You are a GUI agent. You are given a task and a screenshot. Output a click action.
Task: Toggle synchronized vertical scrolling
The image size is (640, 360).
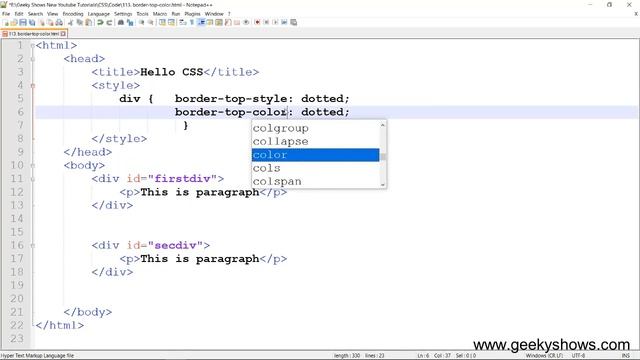162,22
